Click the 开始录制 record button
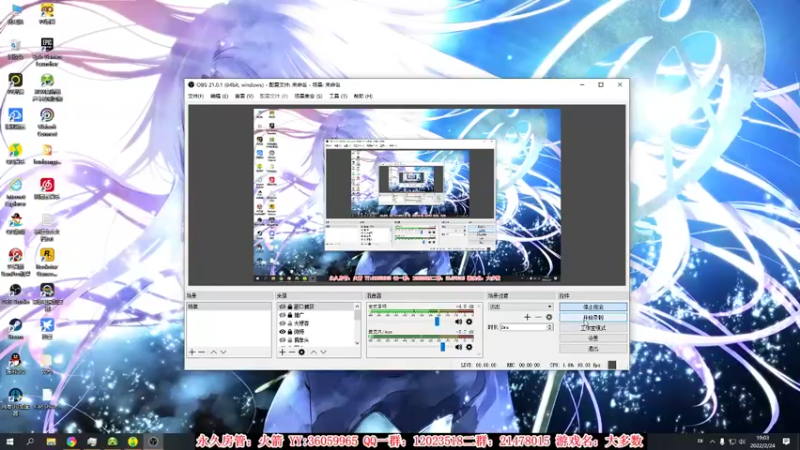The image size is (800, 450). pyautogui.click(x=593, y=317)
